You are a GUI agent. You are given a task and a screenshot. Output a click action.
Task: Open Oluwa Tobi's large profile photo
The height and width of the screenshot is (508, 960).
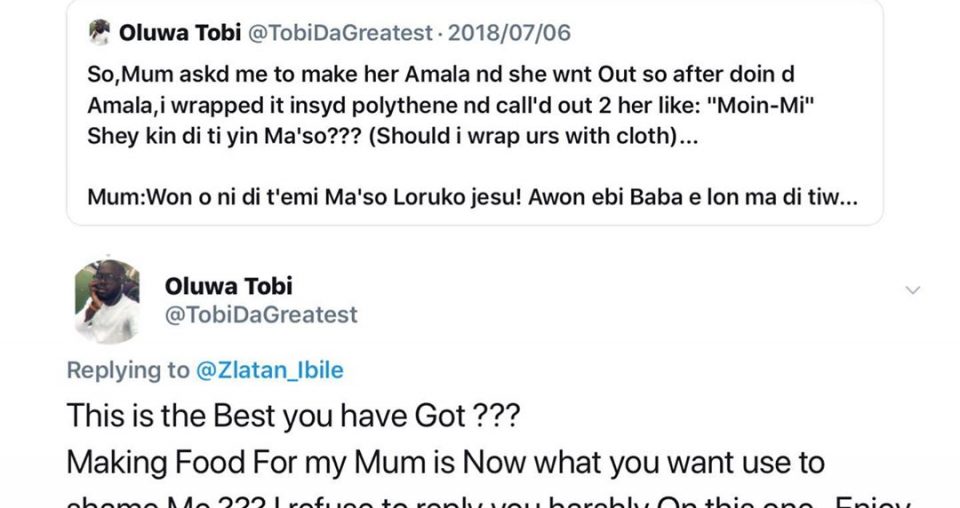click(106, 300)
